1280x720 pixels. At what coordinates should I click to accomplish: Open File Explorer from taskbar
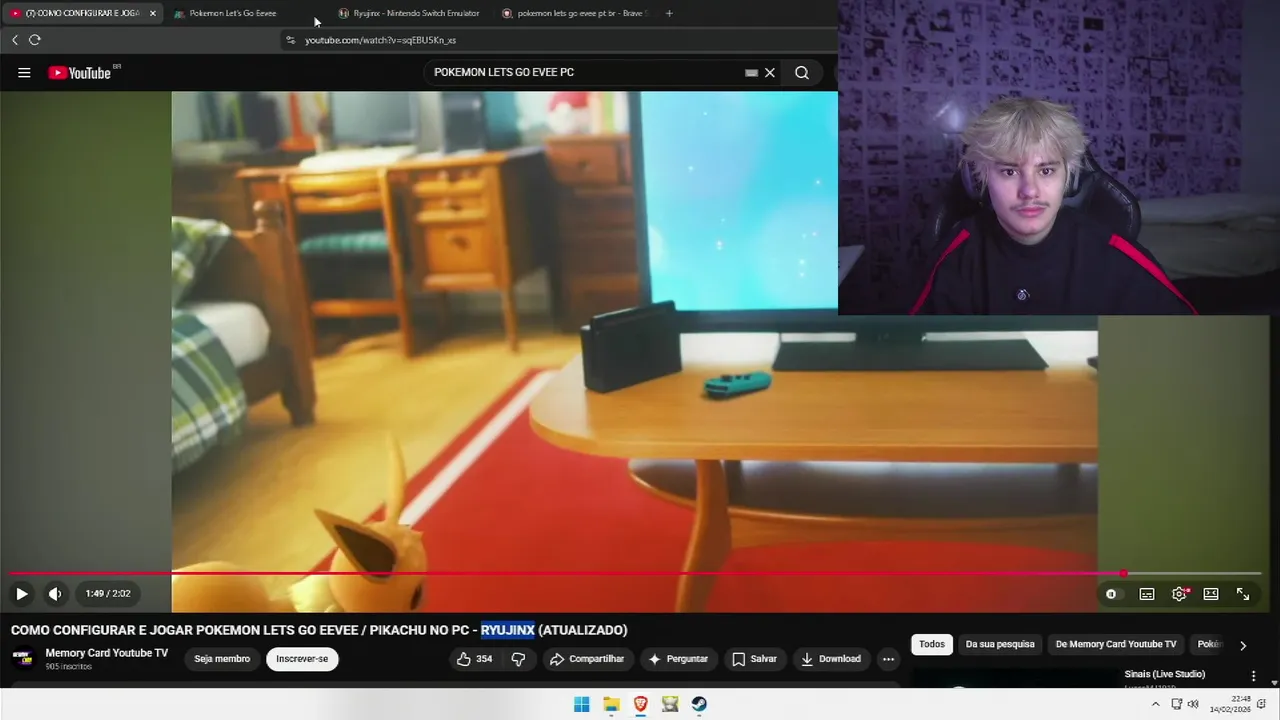[x=611, y=704]
